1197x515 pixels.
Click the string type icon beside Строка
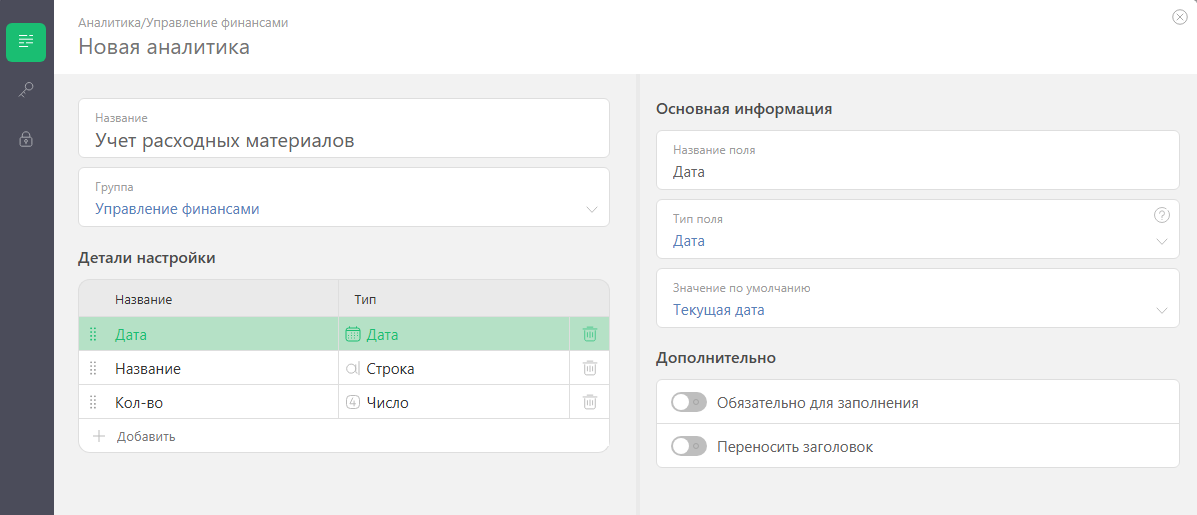(353, 369)
